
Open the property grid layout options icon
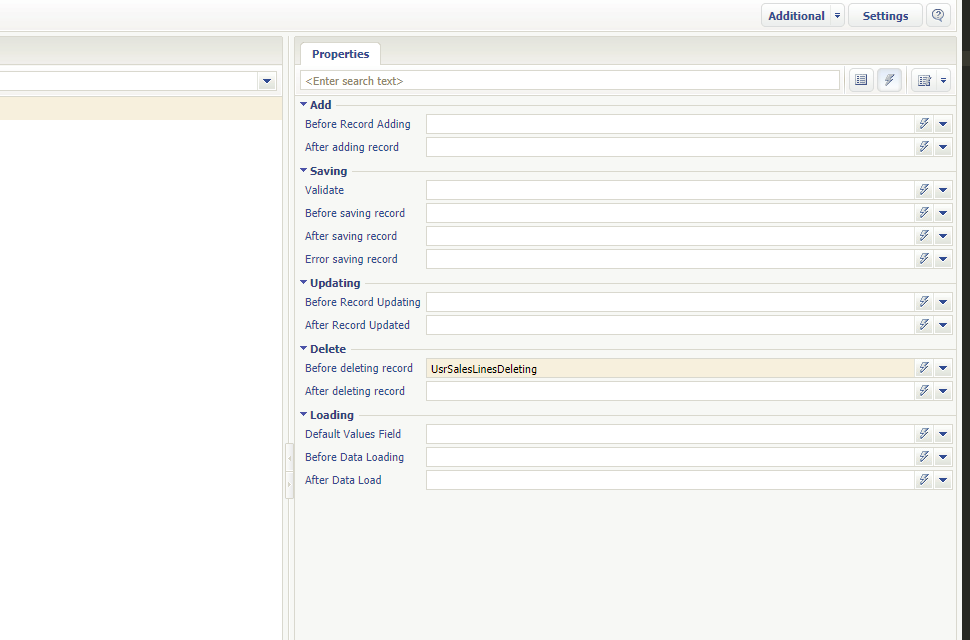point(924,80)
